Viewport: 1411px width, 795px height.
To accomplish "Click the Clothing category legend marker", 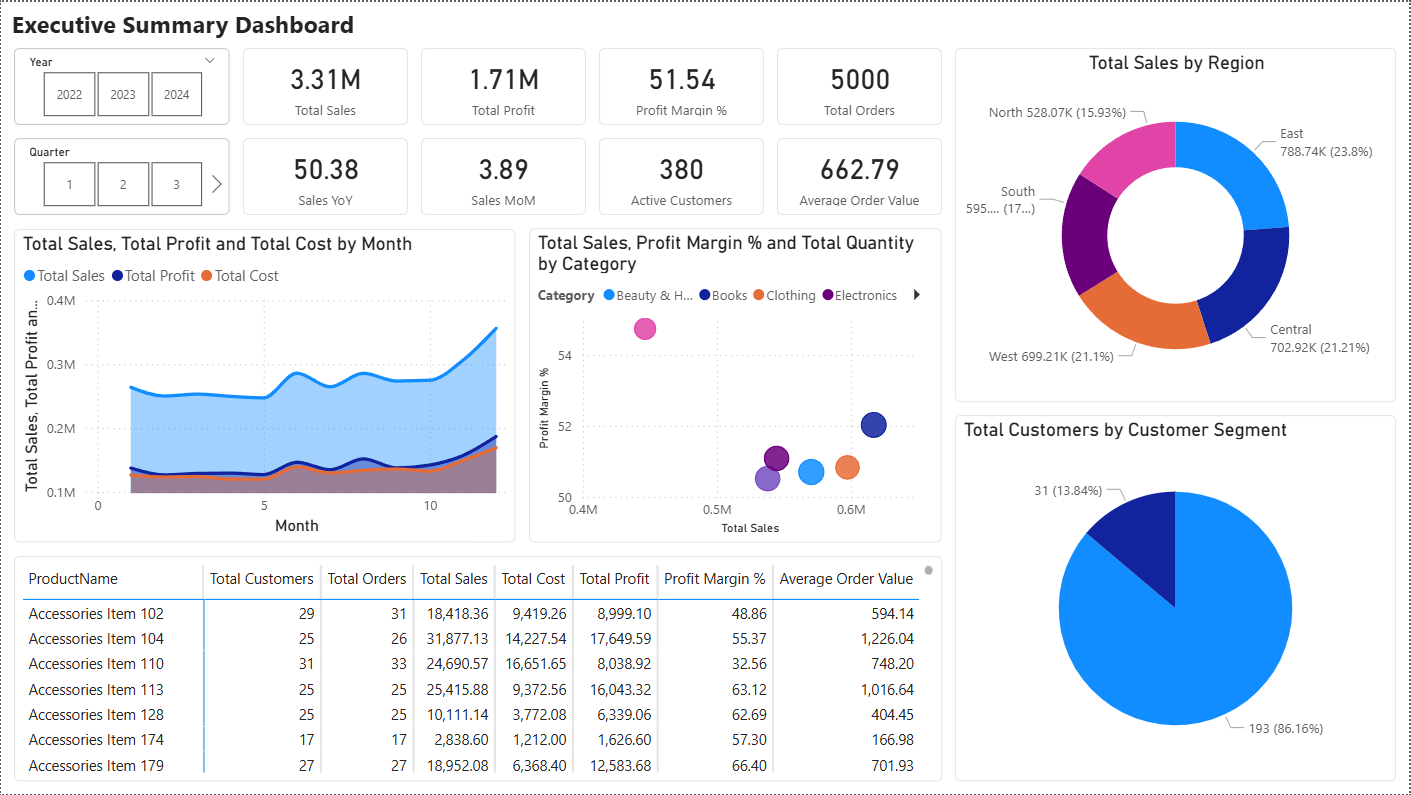I will pyautogui.click(x=757, y=295).
